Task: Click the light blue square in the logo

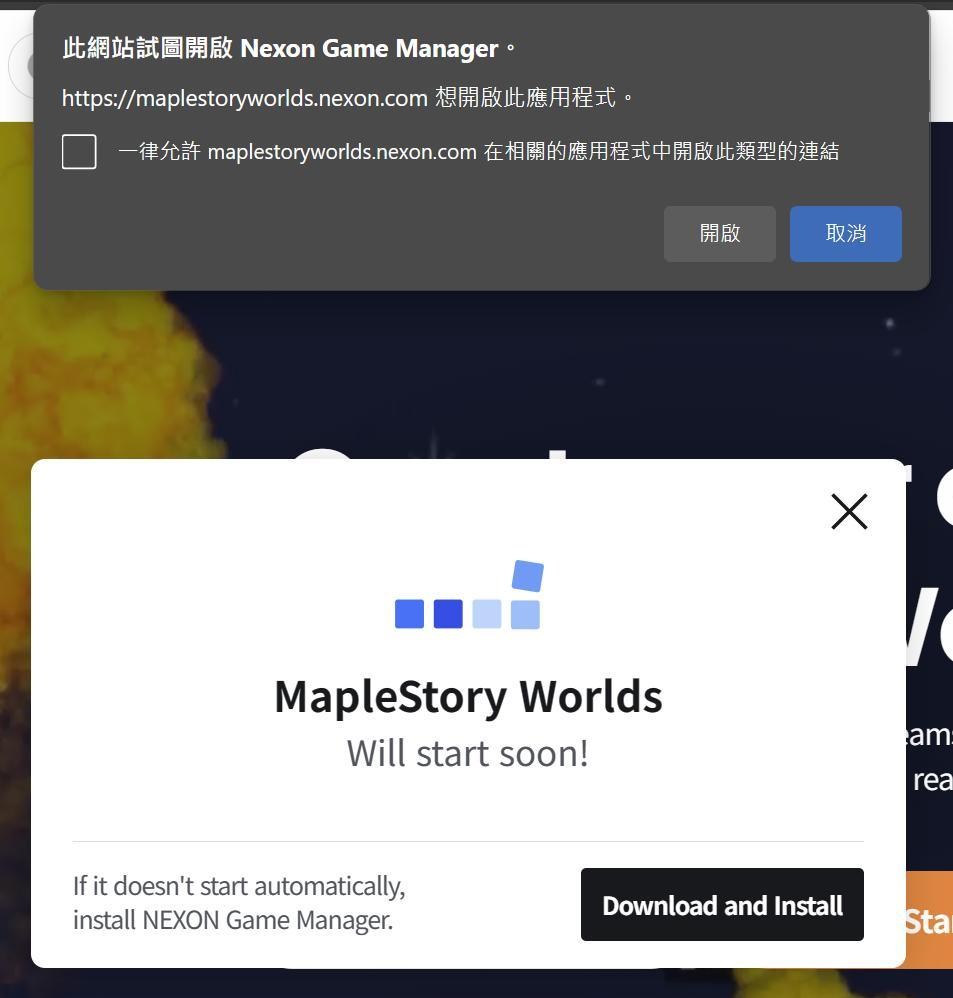Action: click(x=487, y=614)
